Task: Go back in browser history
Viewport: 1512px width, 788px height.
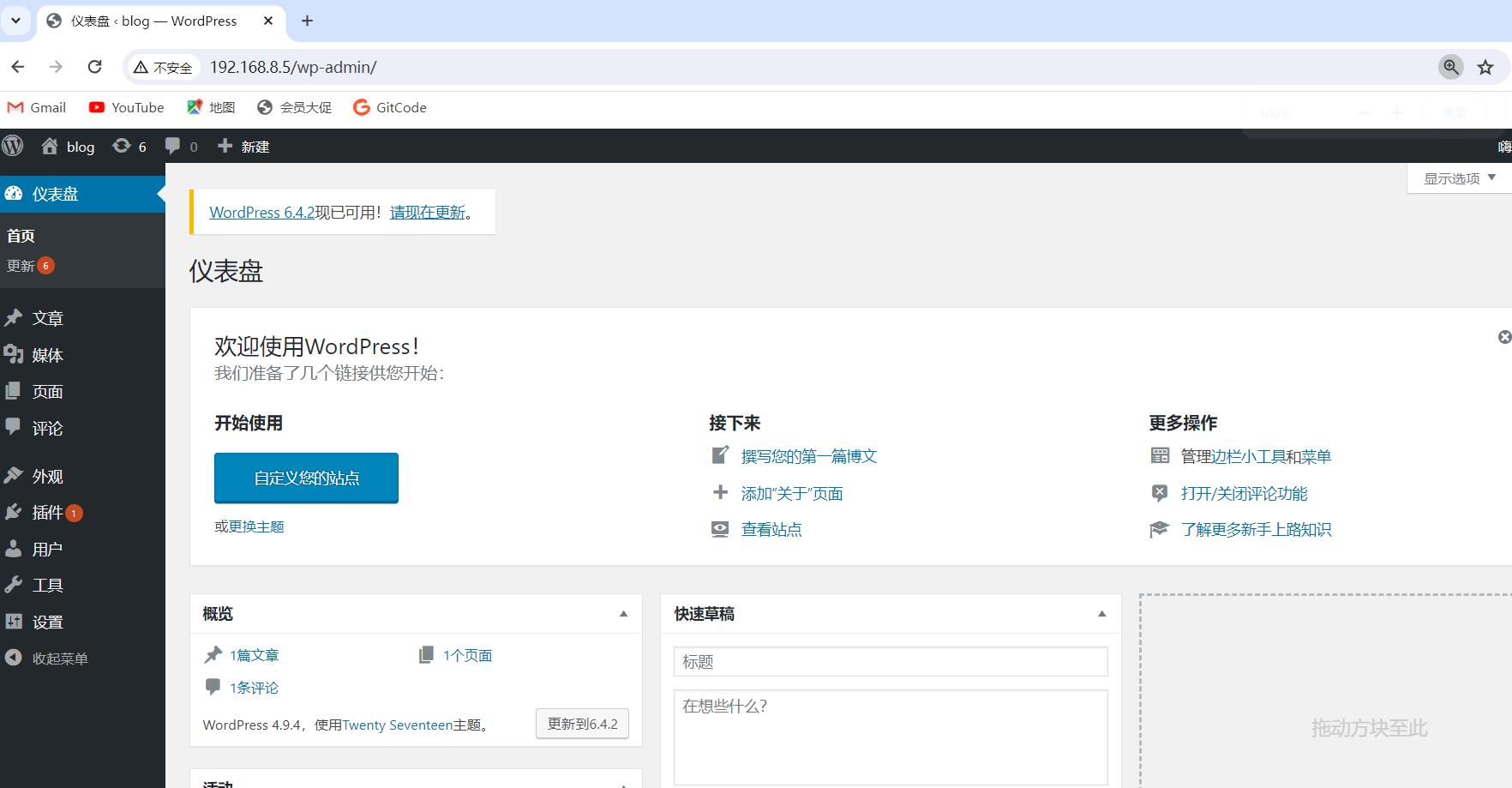Action: (18, 67)
